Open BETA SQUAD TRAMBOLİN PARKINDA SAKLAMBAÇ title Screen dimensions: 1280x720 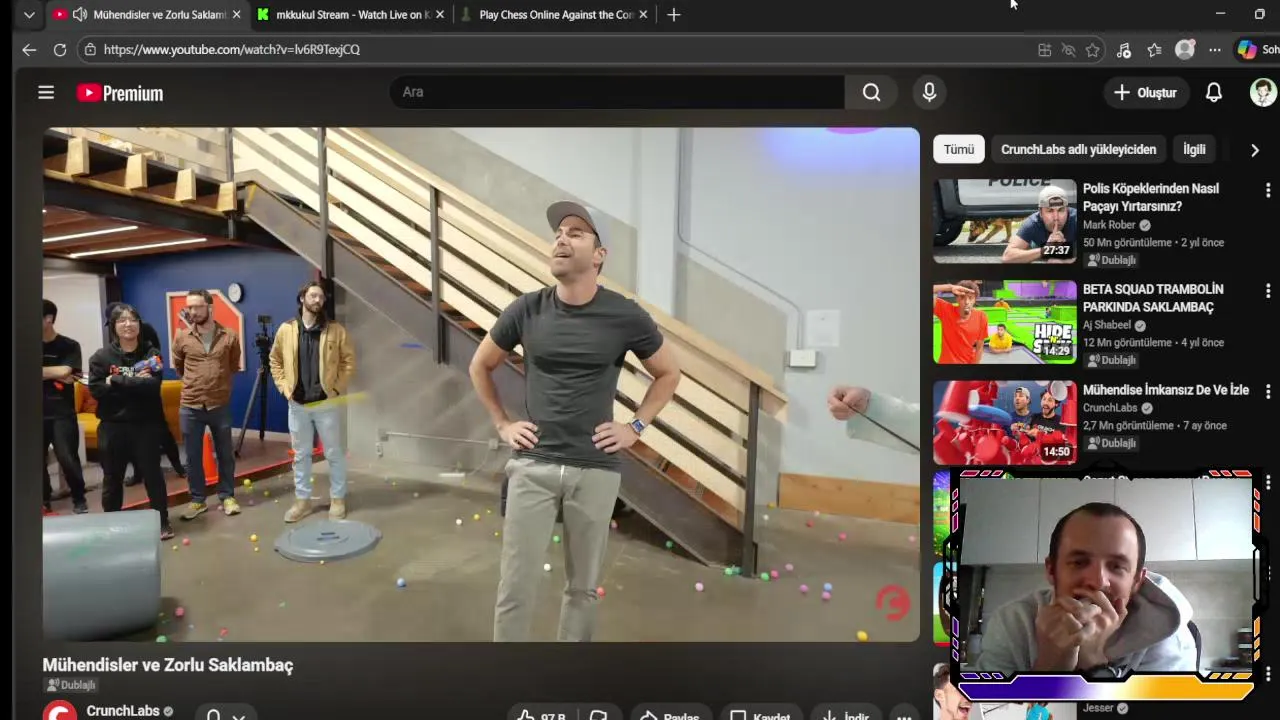[x=1153, y=298]
